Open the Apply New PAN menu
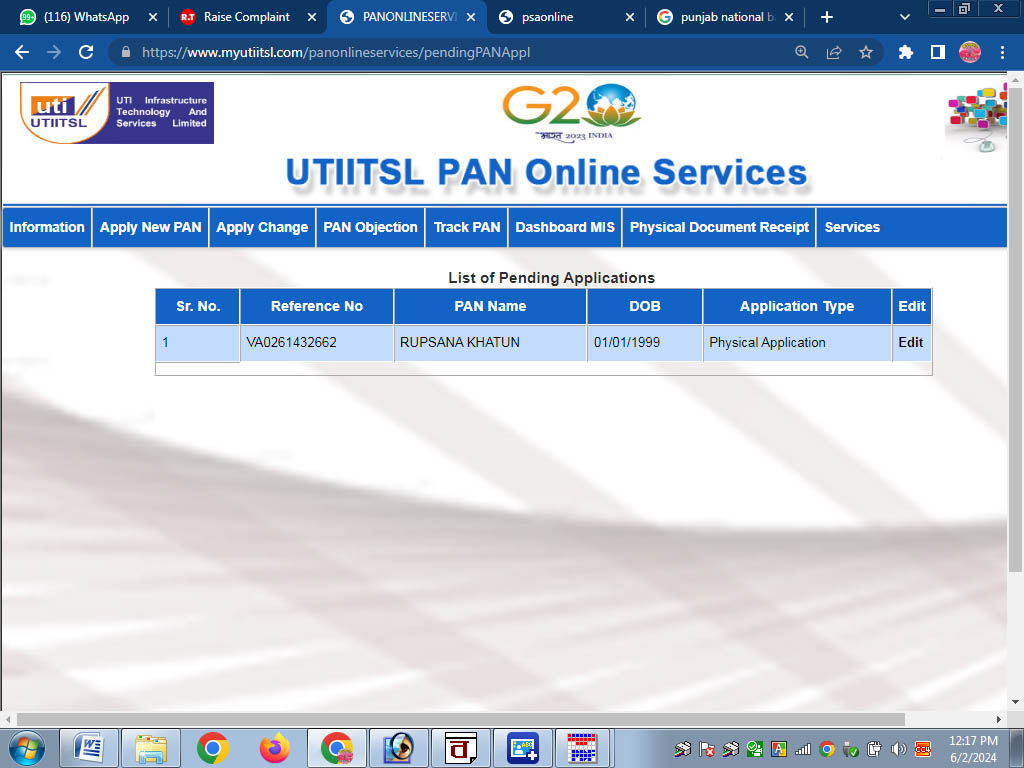1024x768 pixels. click(x=150, y=227)
